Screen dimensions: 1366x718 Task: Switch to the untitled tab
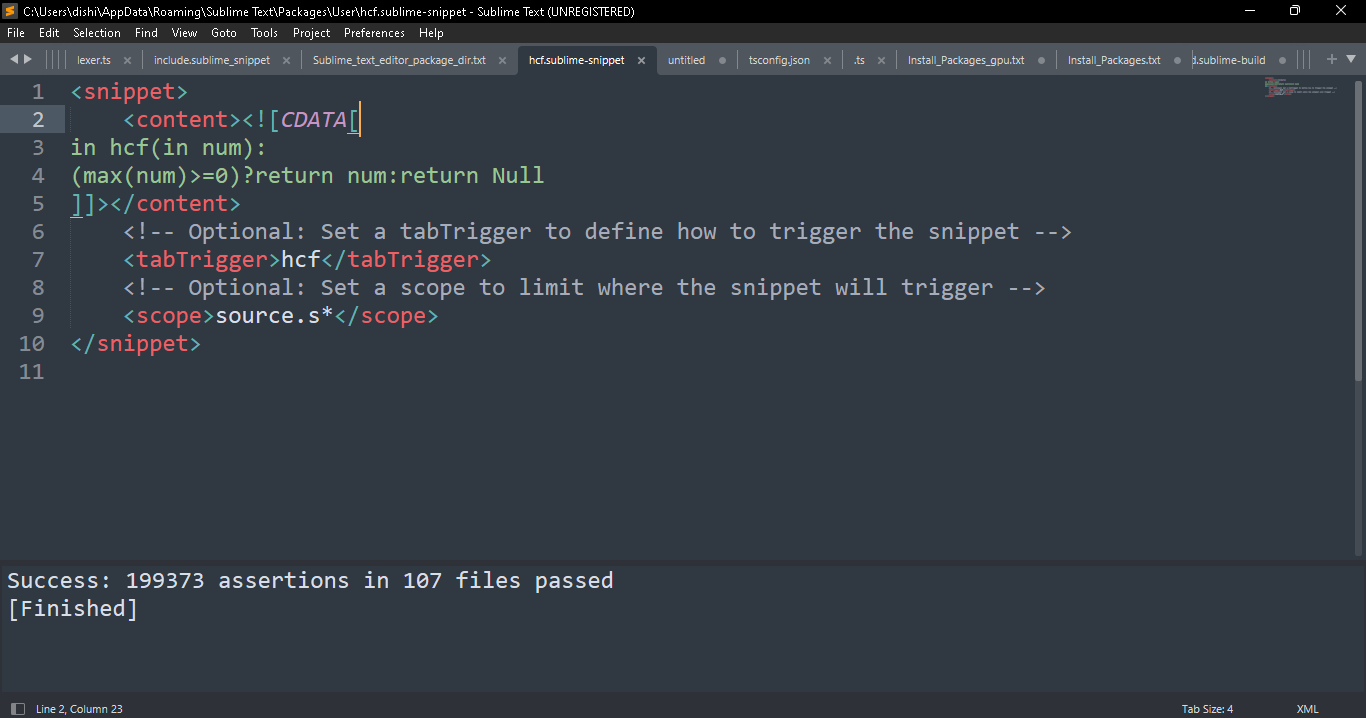[x=686, y=60]
